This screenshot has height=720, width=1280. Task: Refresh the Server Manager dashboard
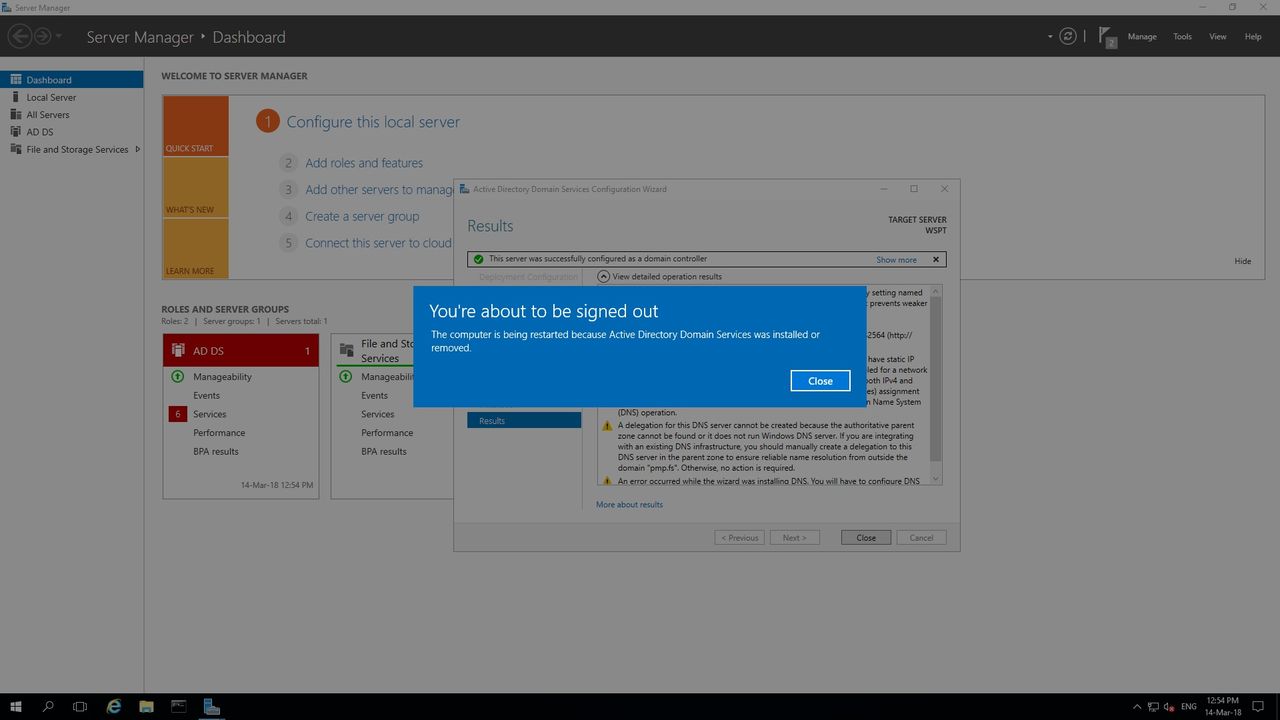click(x=1068, y=36)
